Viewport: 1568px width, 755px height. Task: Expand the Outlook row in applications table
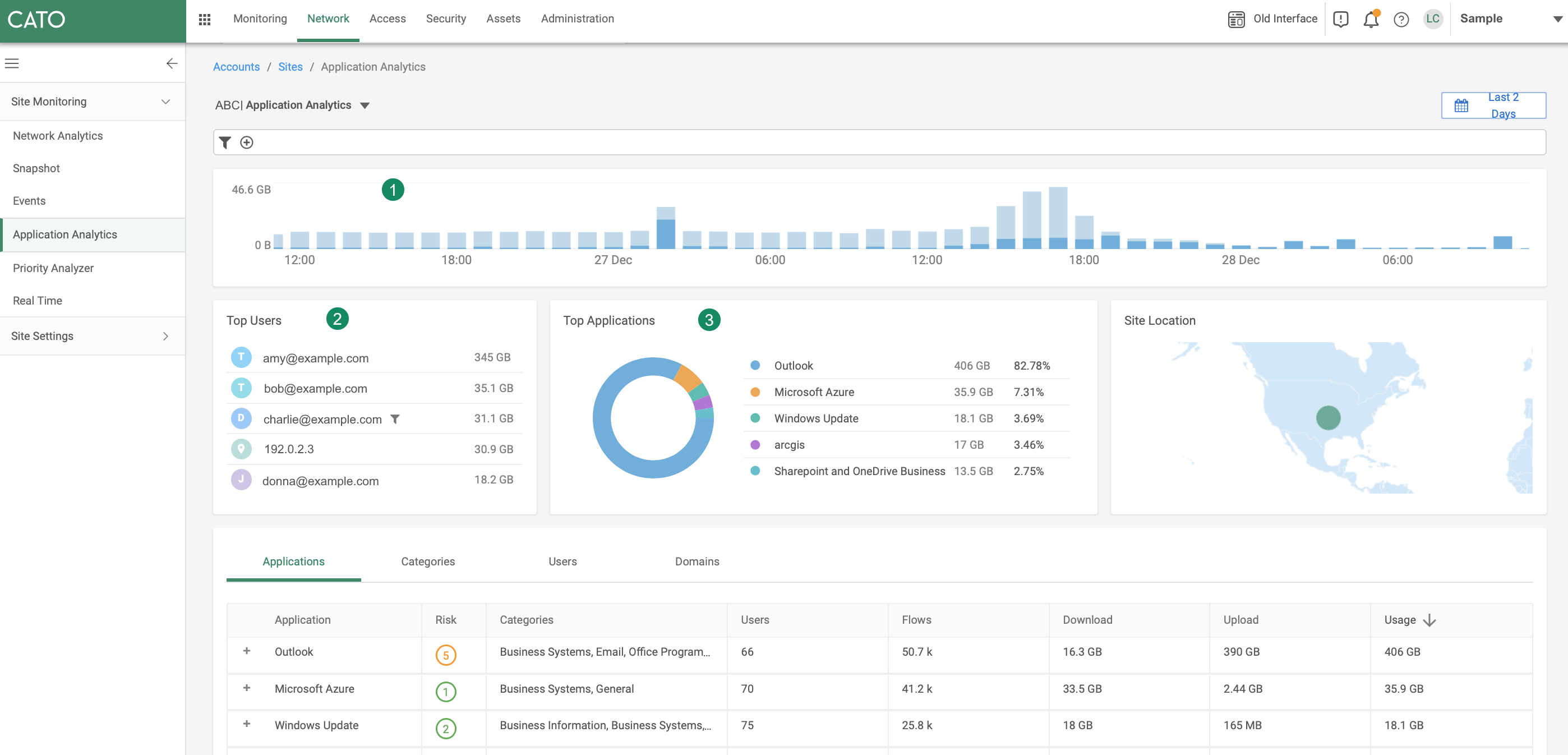pyautogui.click(x=247, y=651)
